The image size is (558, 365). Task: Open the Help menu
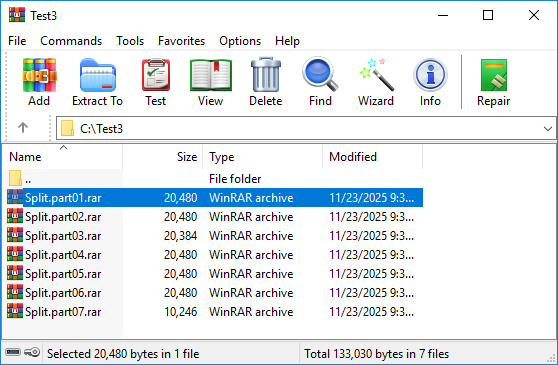click(287, 41)
